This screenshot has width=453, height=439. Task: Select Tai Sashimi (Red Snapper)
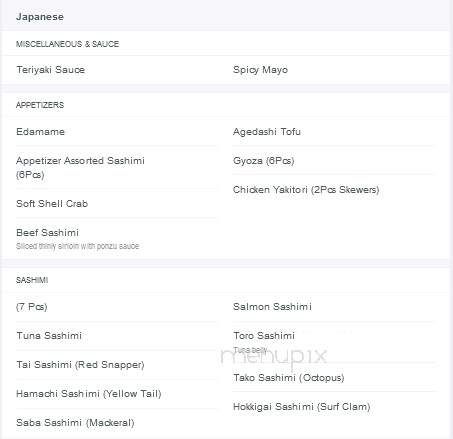pos(80,365)
